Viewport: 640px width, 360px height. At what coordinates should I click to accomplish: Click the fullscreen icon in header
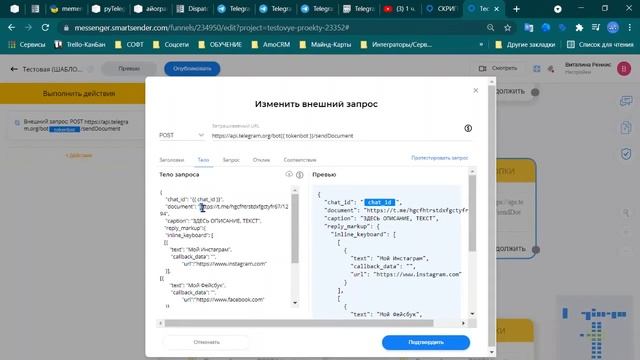(537, 69)
